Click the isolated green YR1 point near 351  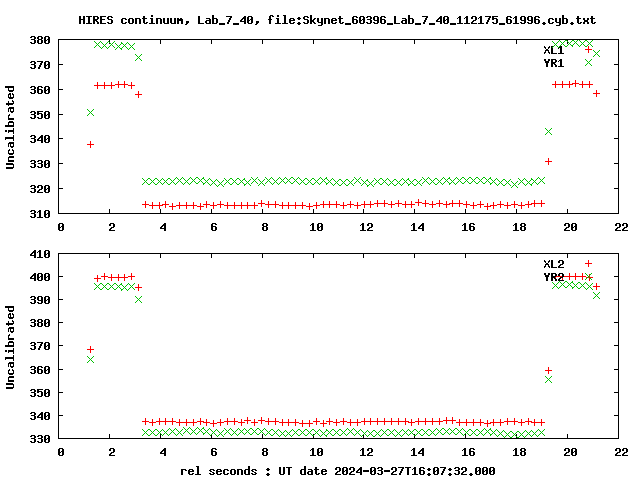pos(91,112)
